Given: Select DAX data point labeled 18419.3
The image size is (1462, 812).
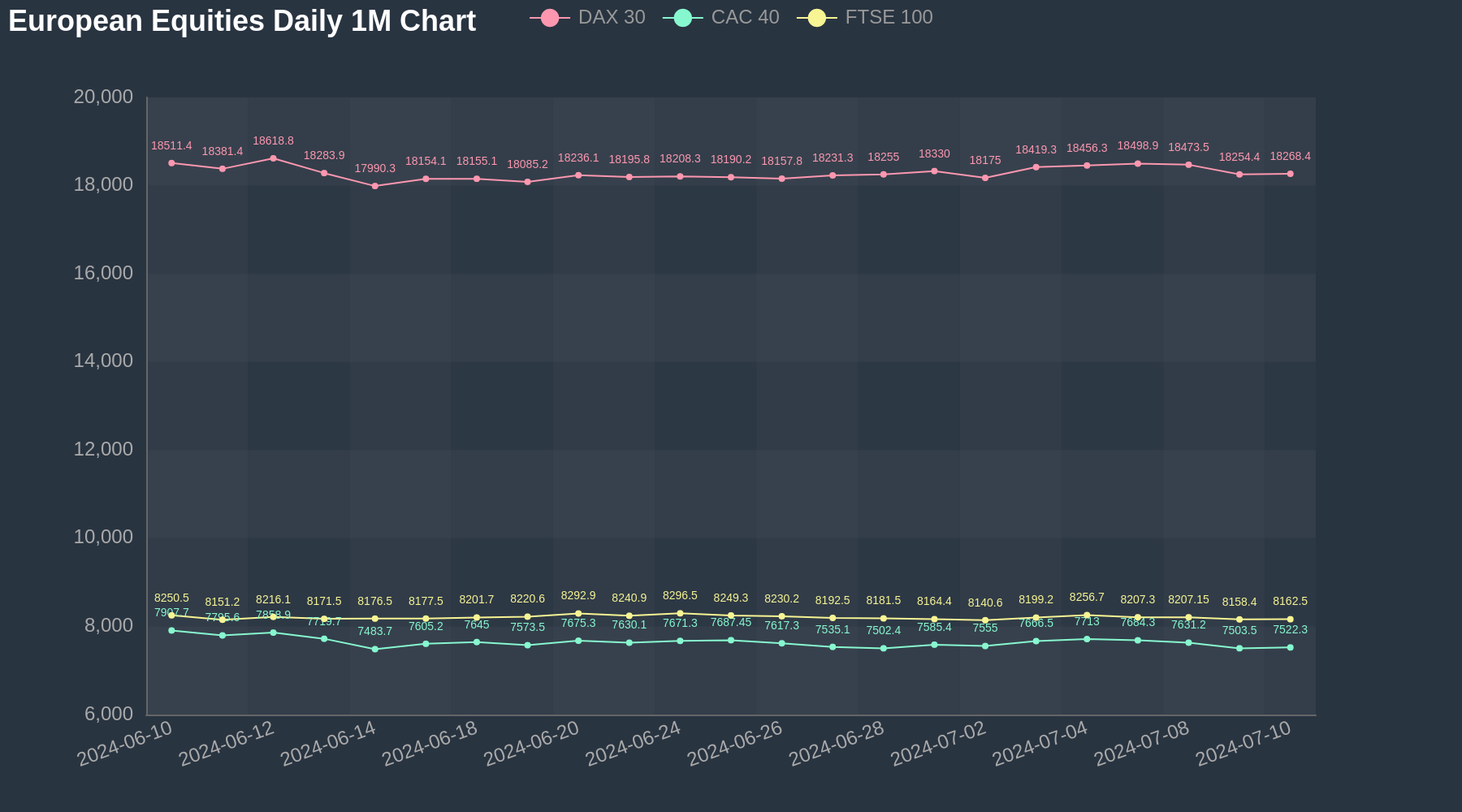Looking at the screenshot, I should [x=1036, y=167].
